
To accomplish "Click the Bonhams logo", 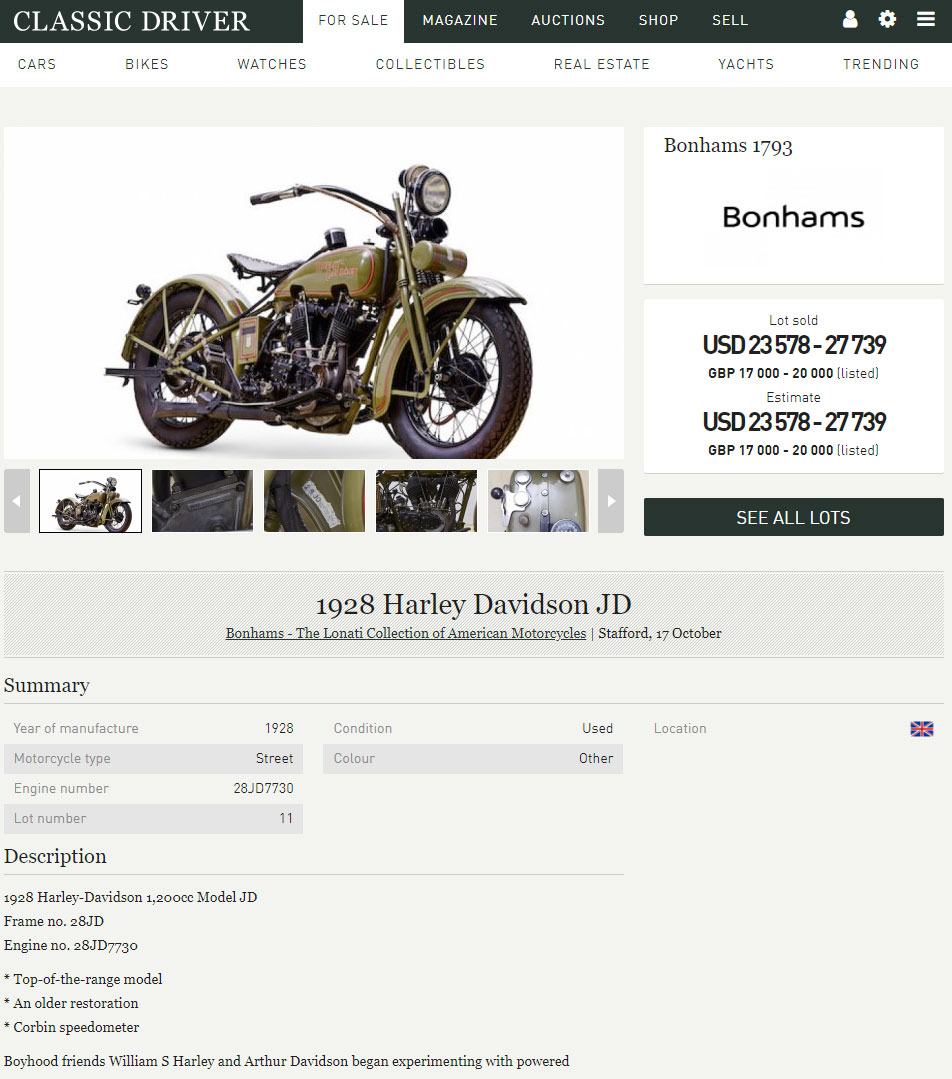I will point(793,217).
